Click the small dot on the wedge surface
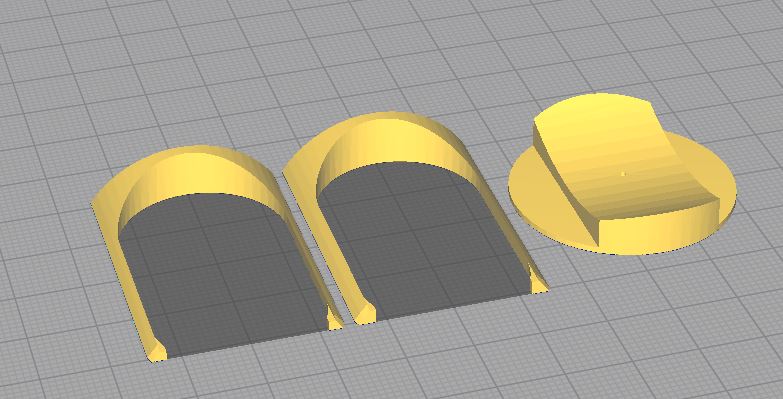Viewport: 783px width, 399px height. (623, 174)
